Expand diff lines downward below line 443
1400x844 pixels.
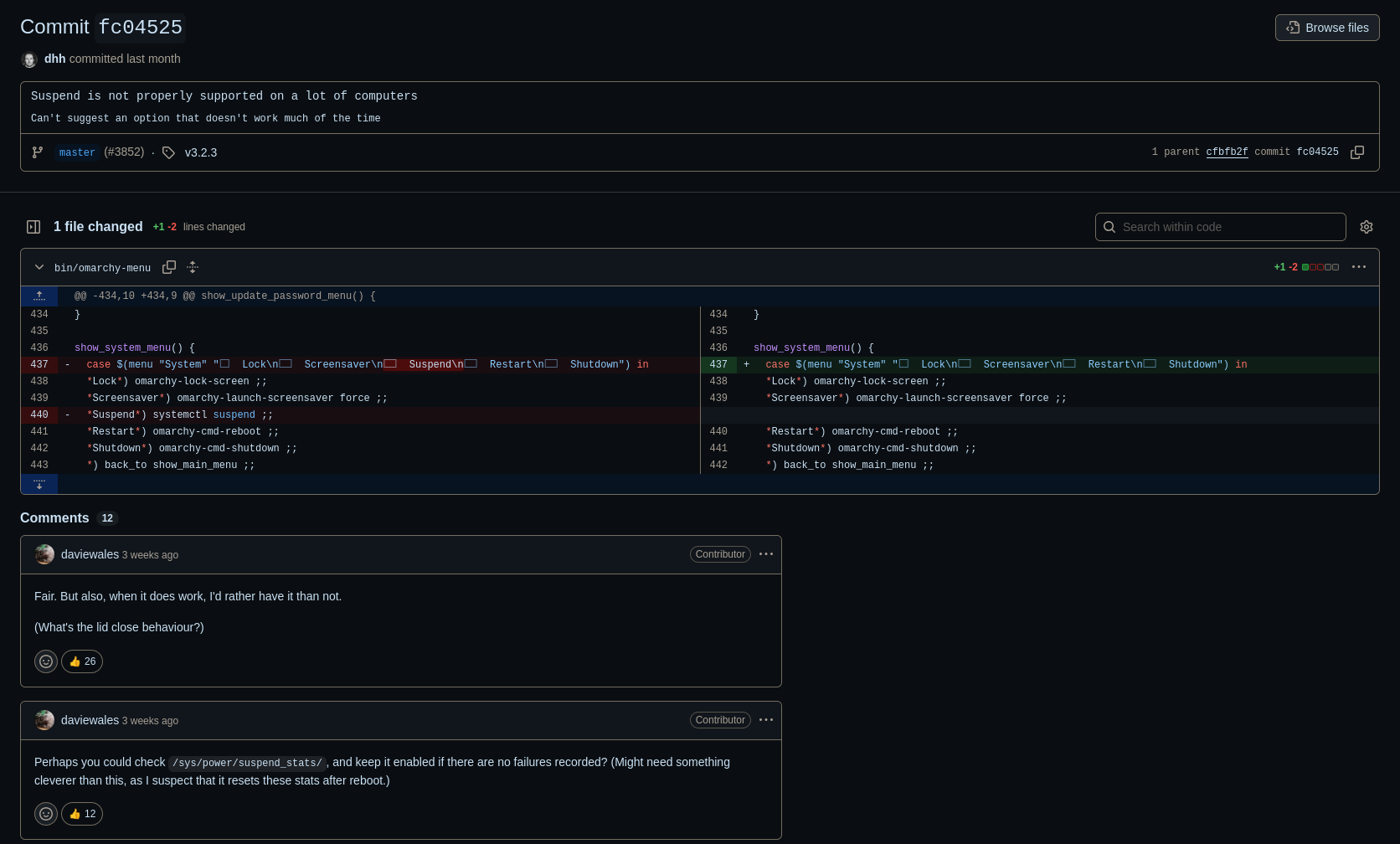39,484
